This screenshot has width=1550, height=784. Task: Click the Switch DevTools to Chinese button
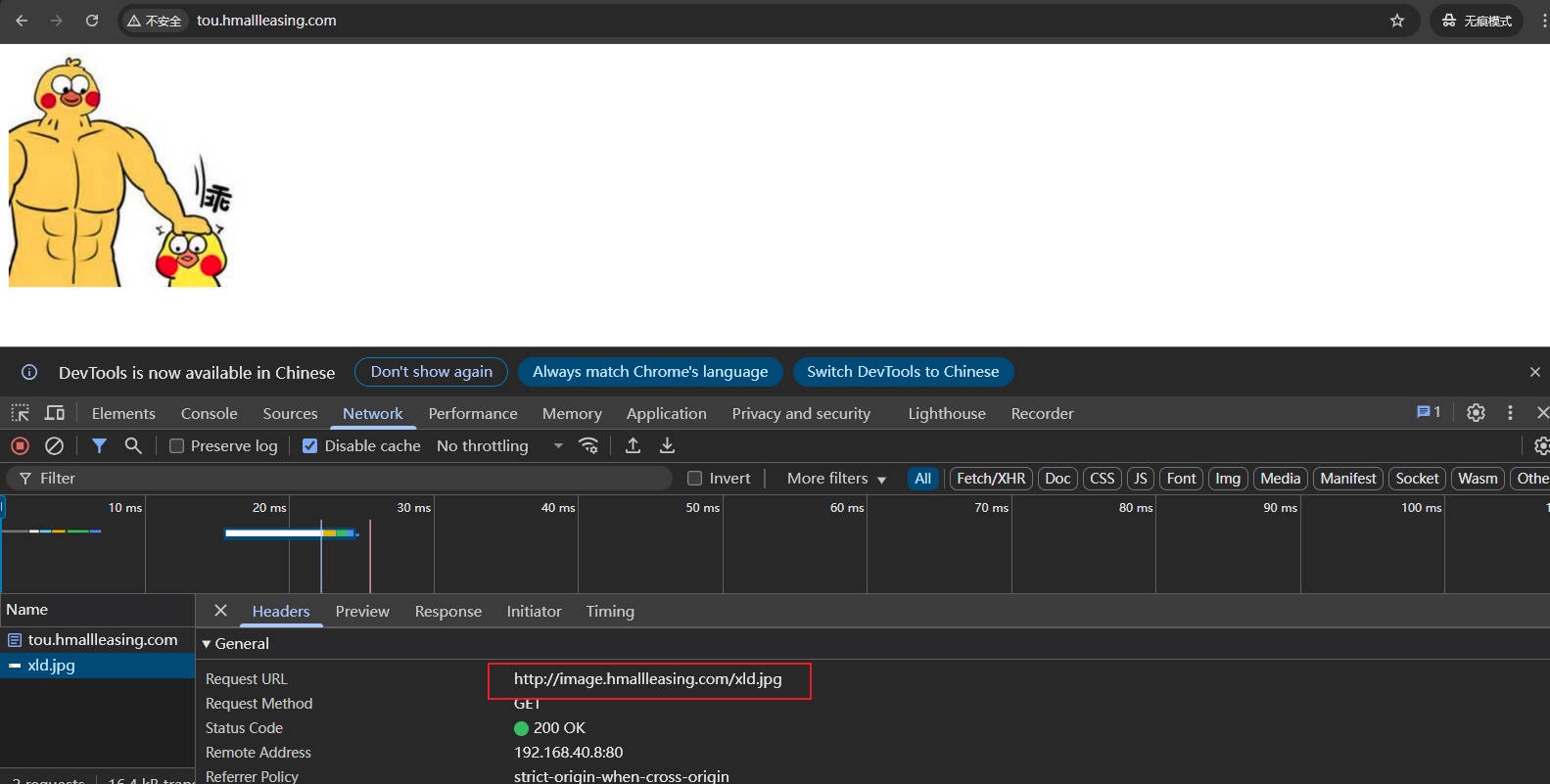pos(902,372)
